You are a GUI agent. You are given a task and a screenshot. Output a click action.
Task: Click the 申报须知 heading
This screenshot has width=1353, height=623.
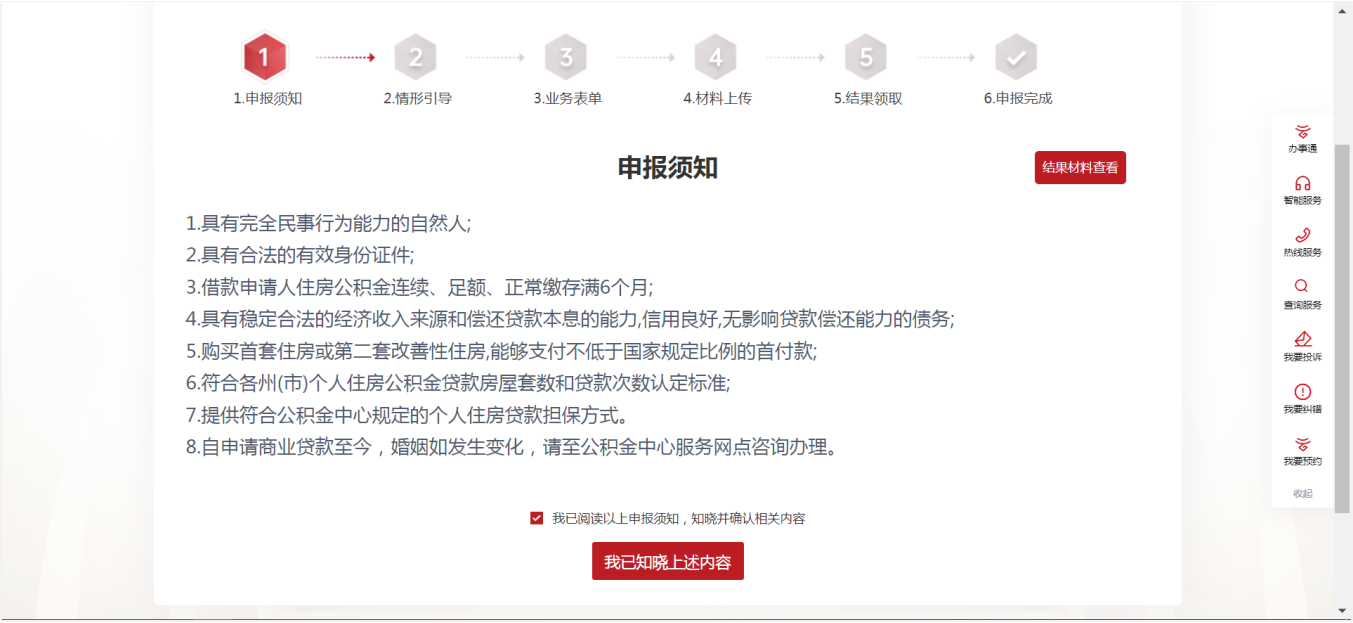(668, 168)
